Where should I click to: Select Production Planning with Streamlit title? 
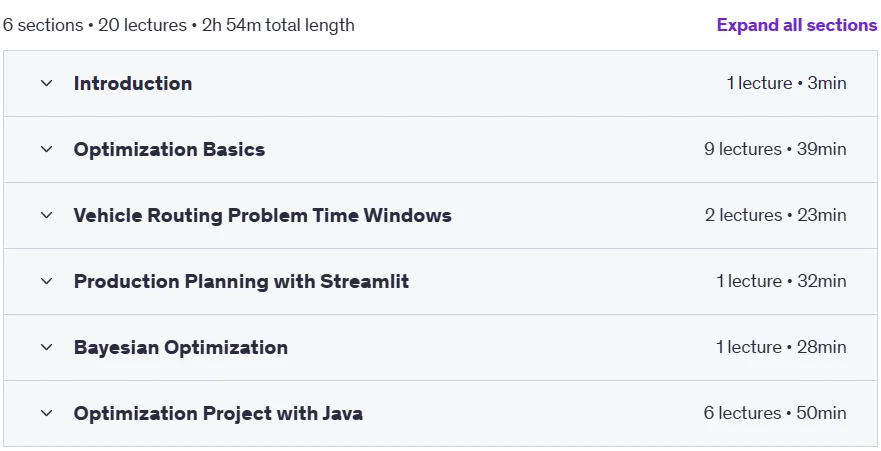(x=241, y=281)
